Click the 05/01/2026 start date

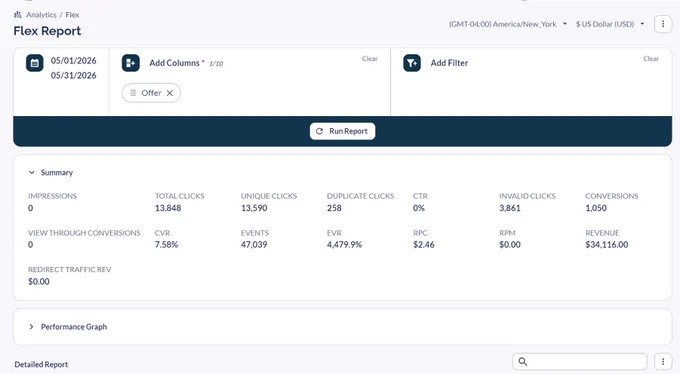click(x=73, y=61)
